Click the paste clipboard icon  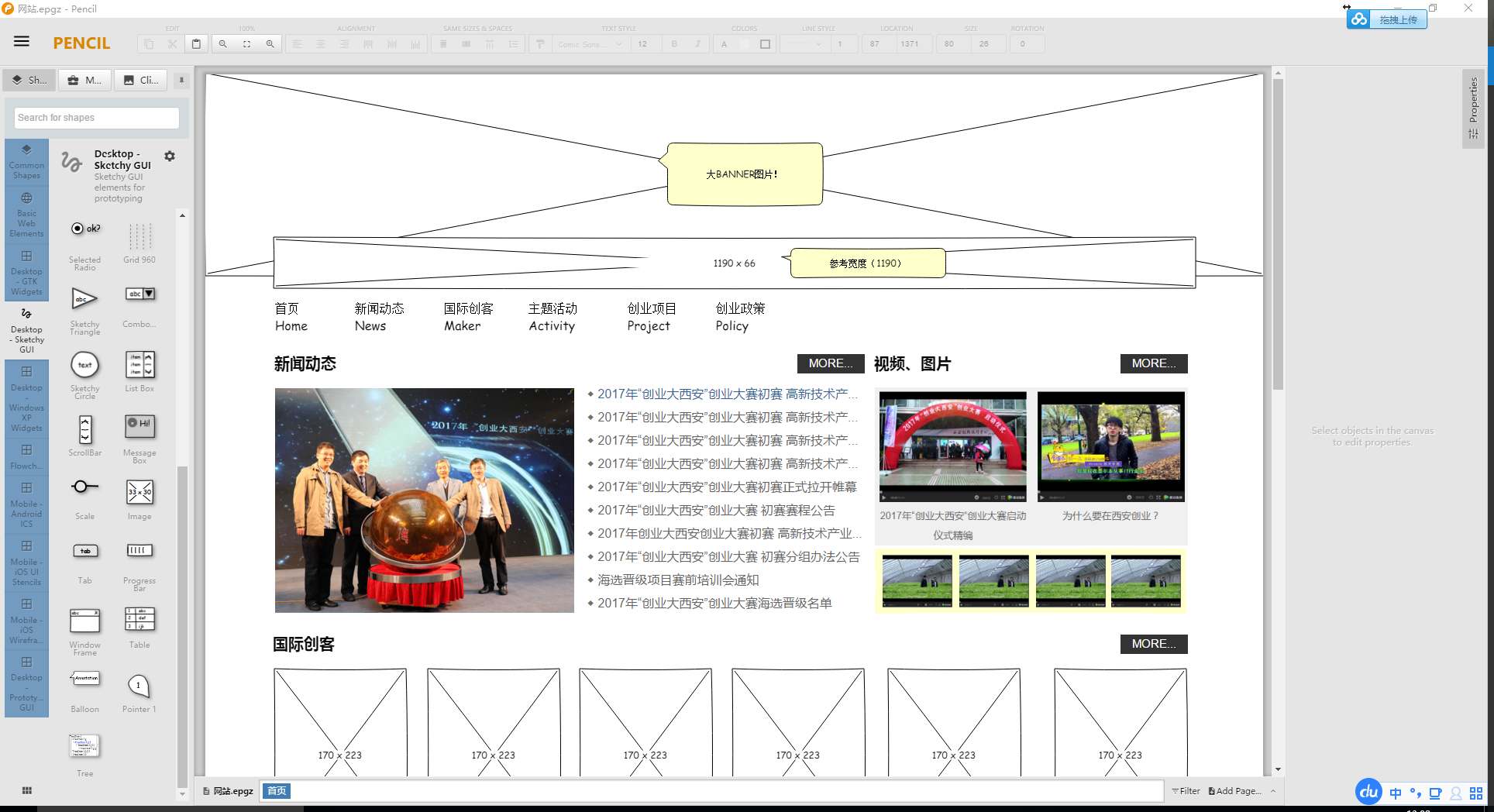(196, 44)
